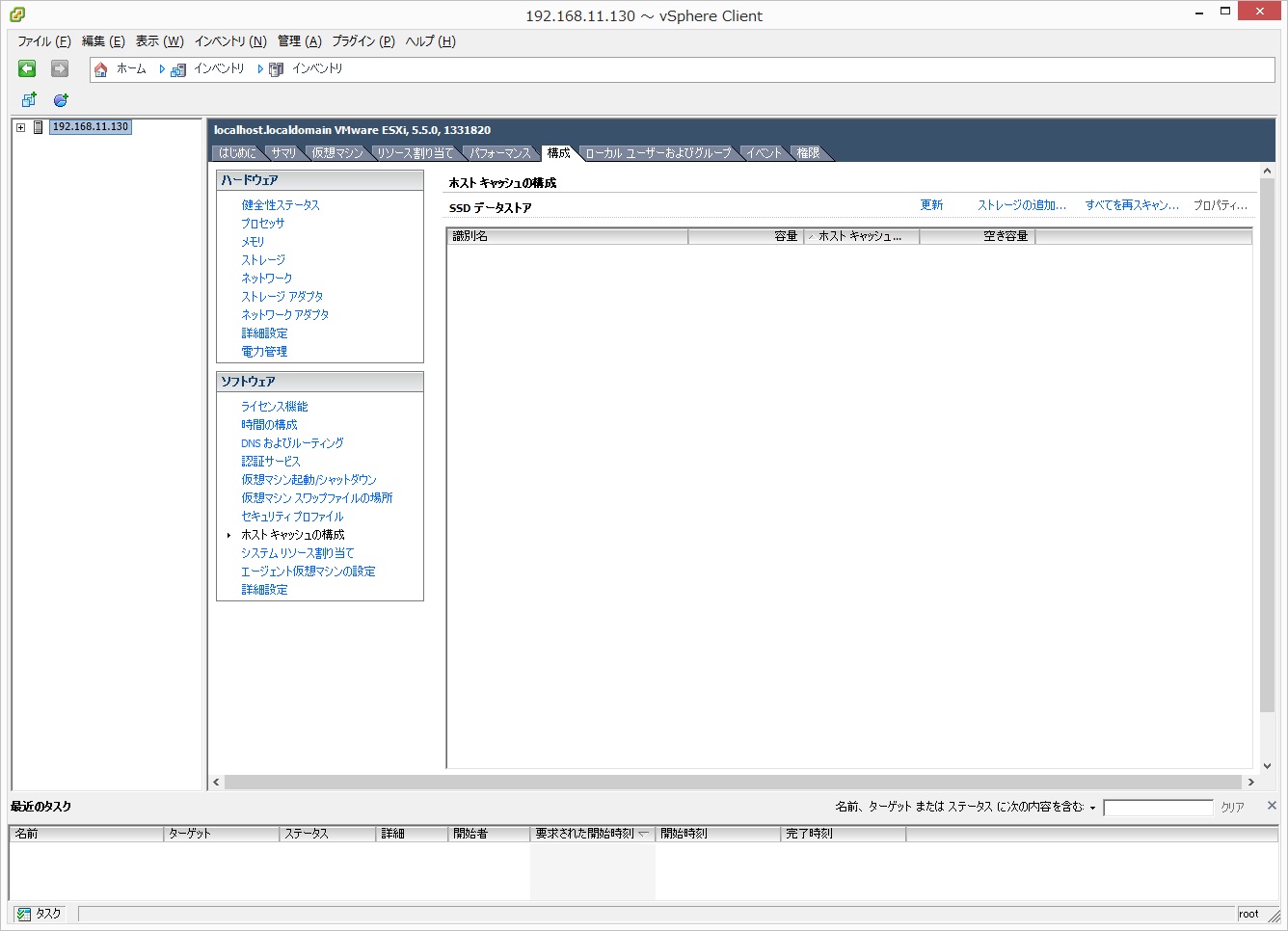Click the new resource pool toolbar icon
The width and height of the screenshot is (1288, 931).
[61, 99]
